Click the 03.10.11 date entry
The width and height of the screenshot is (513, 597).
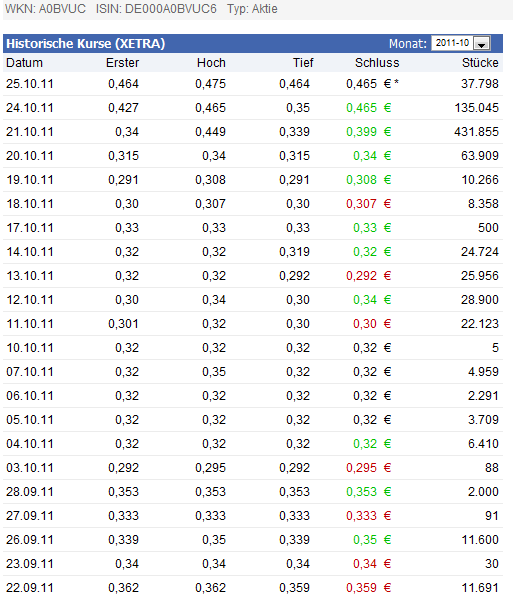point(30,468)
